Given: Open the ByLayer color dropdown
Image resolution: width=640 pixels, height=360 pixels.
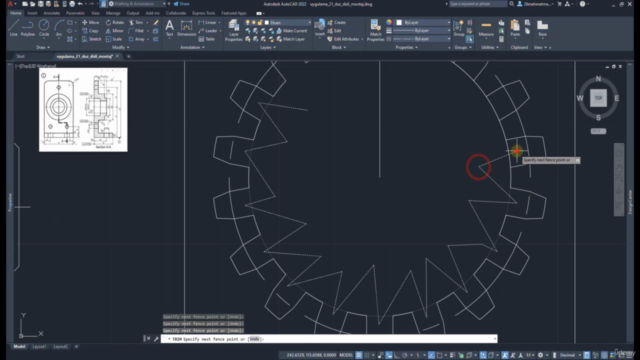Looking at the screenshot, I should tap(423, 22).
